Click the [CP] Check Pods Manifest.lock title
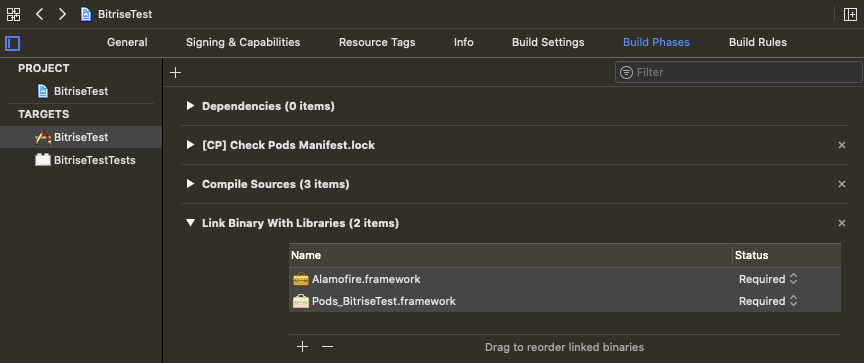Screen dimensions: 864x363 point(288,145)
